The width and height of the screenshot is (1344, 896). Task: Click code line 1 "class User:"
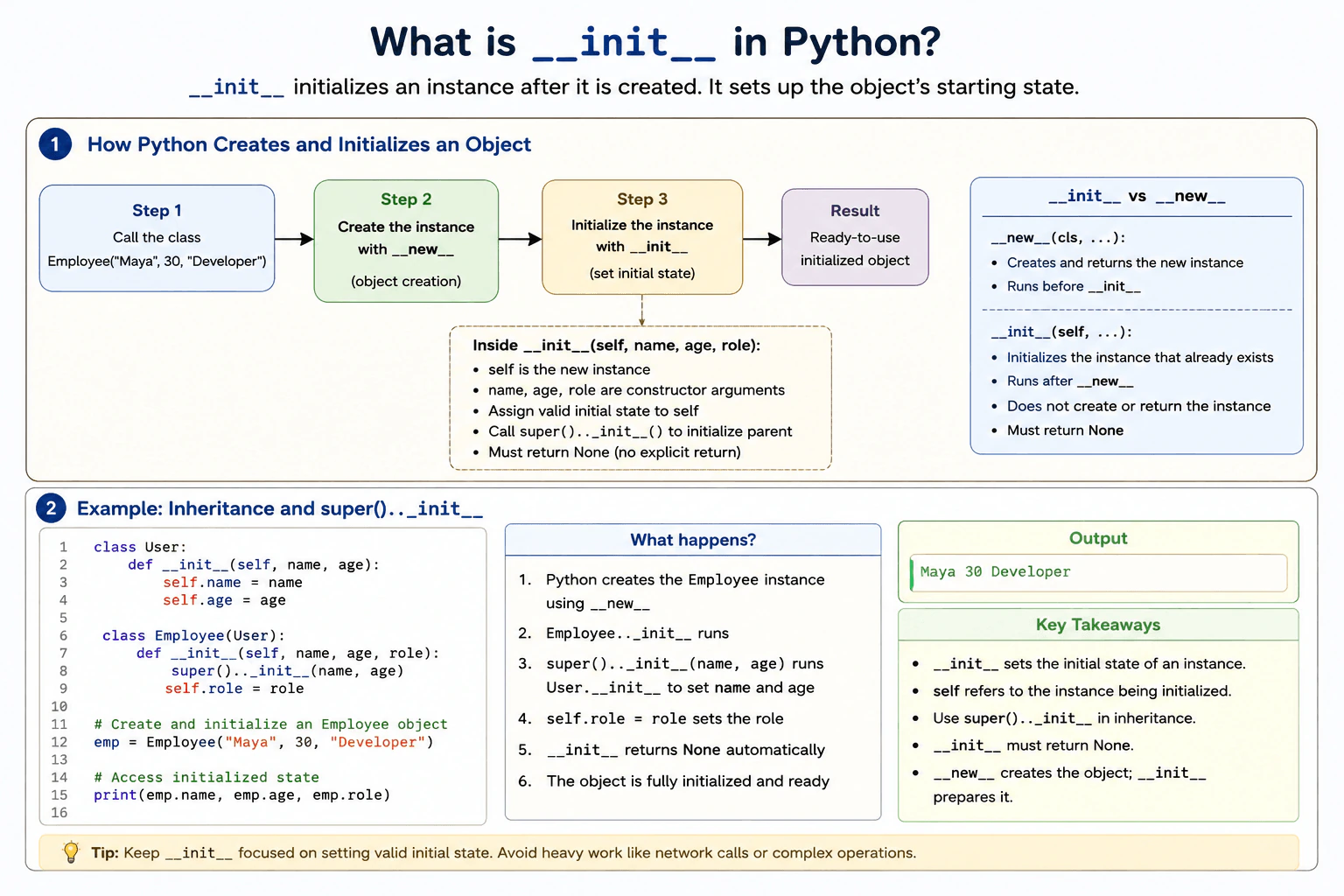(140, 547)
